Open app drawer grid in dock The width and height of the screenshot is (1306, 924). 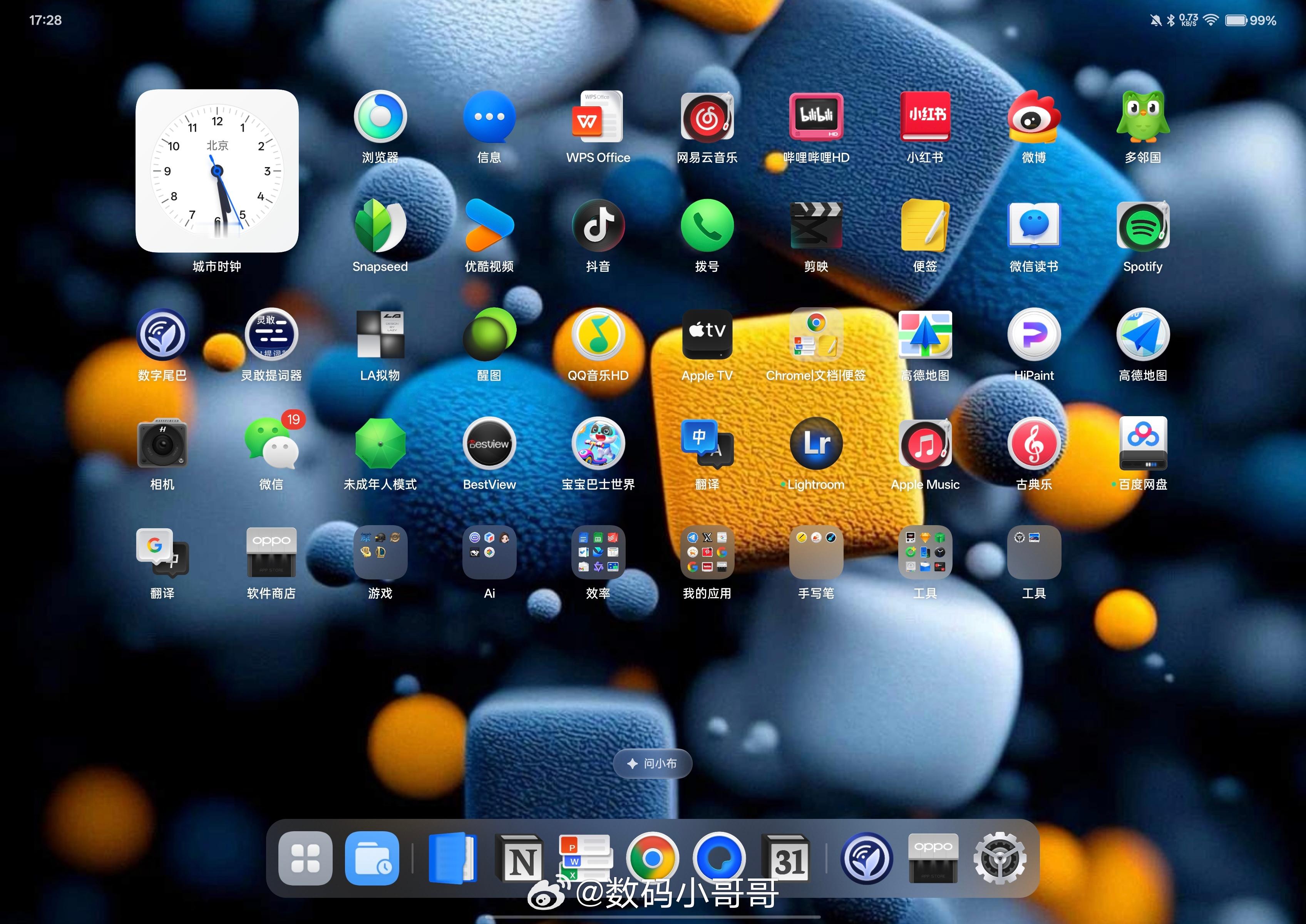coord(305,858)
